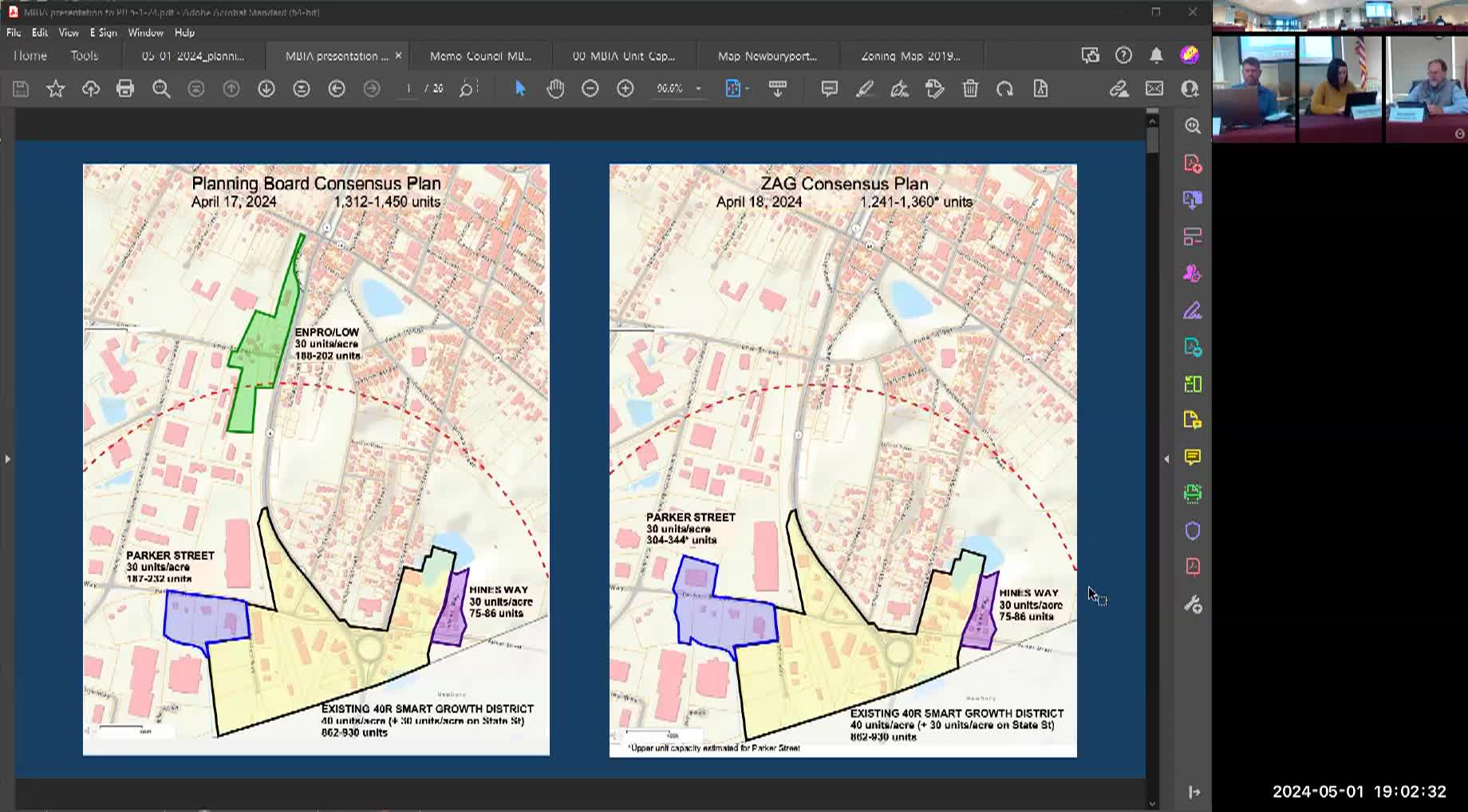Switch to Map Newburyport... tab
Viewport: 1468px width, 812px height.
[768, 56]
